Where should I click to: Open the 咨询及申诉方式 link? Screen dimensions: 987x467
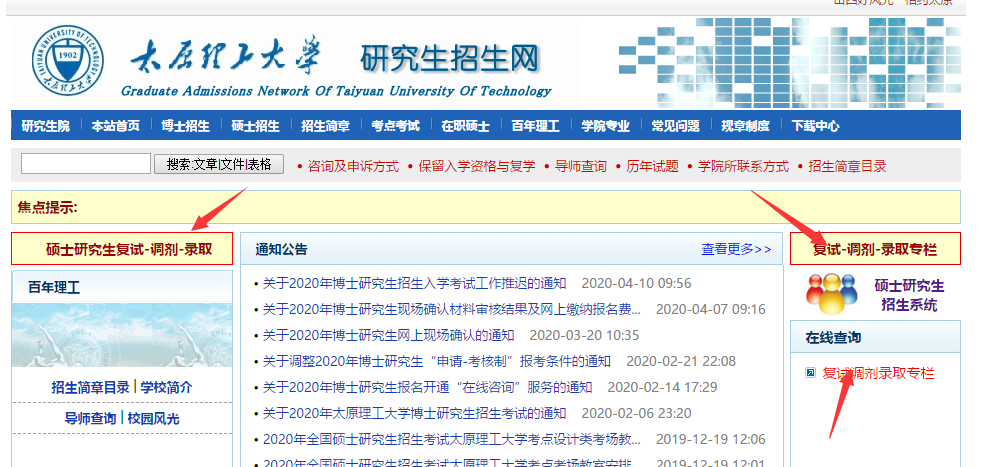tap(353, 167)
